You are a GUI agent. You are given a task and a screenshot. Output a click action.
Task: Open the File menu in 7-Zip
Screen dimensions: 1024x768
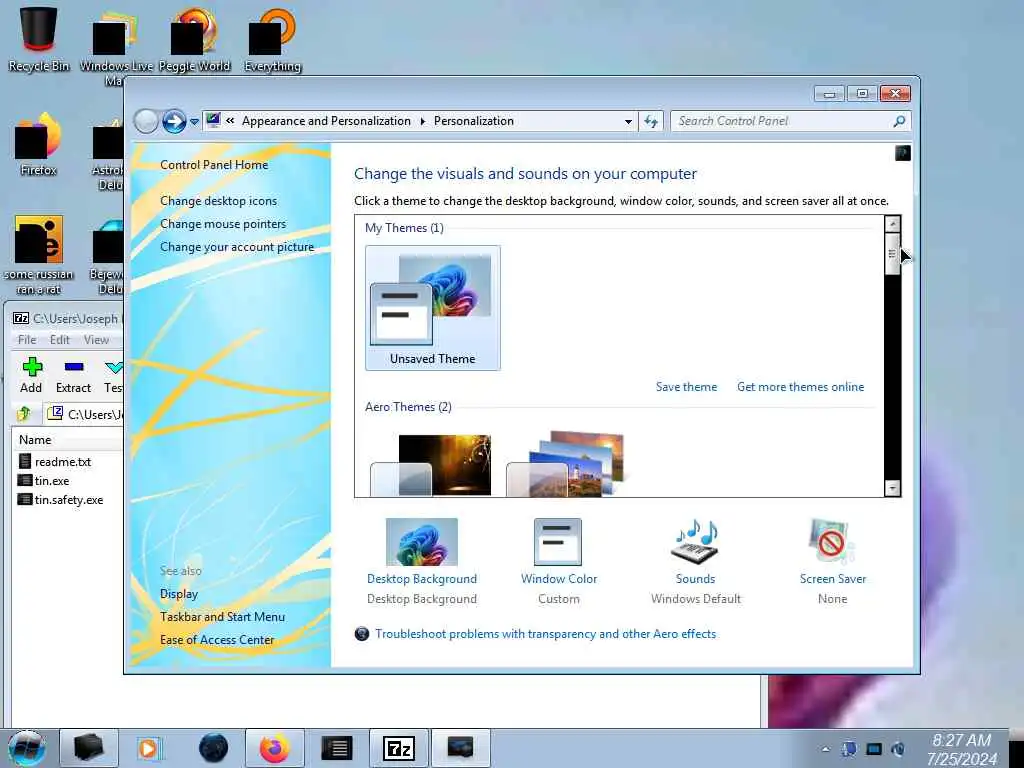pyautogui.click(x=27, y=340)
